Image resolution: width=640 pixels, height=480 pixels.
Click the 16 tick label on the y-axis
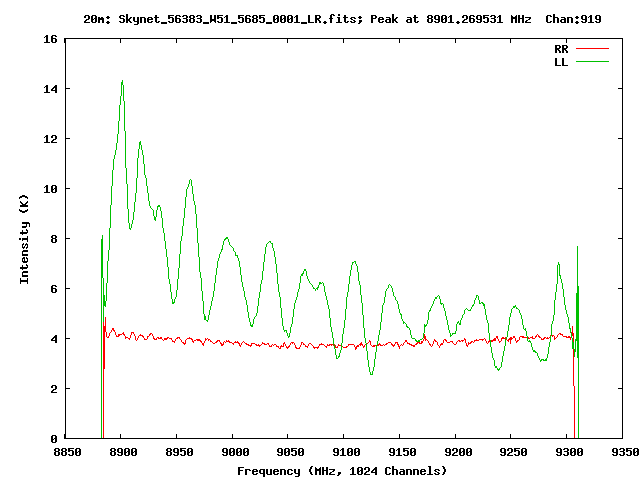coord(48,39)
